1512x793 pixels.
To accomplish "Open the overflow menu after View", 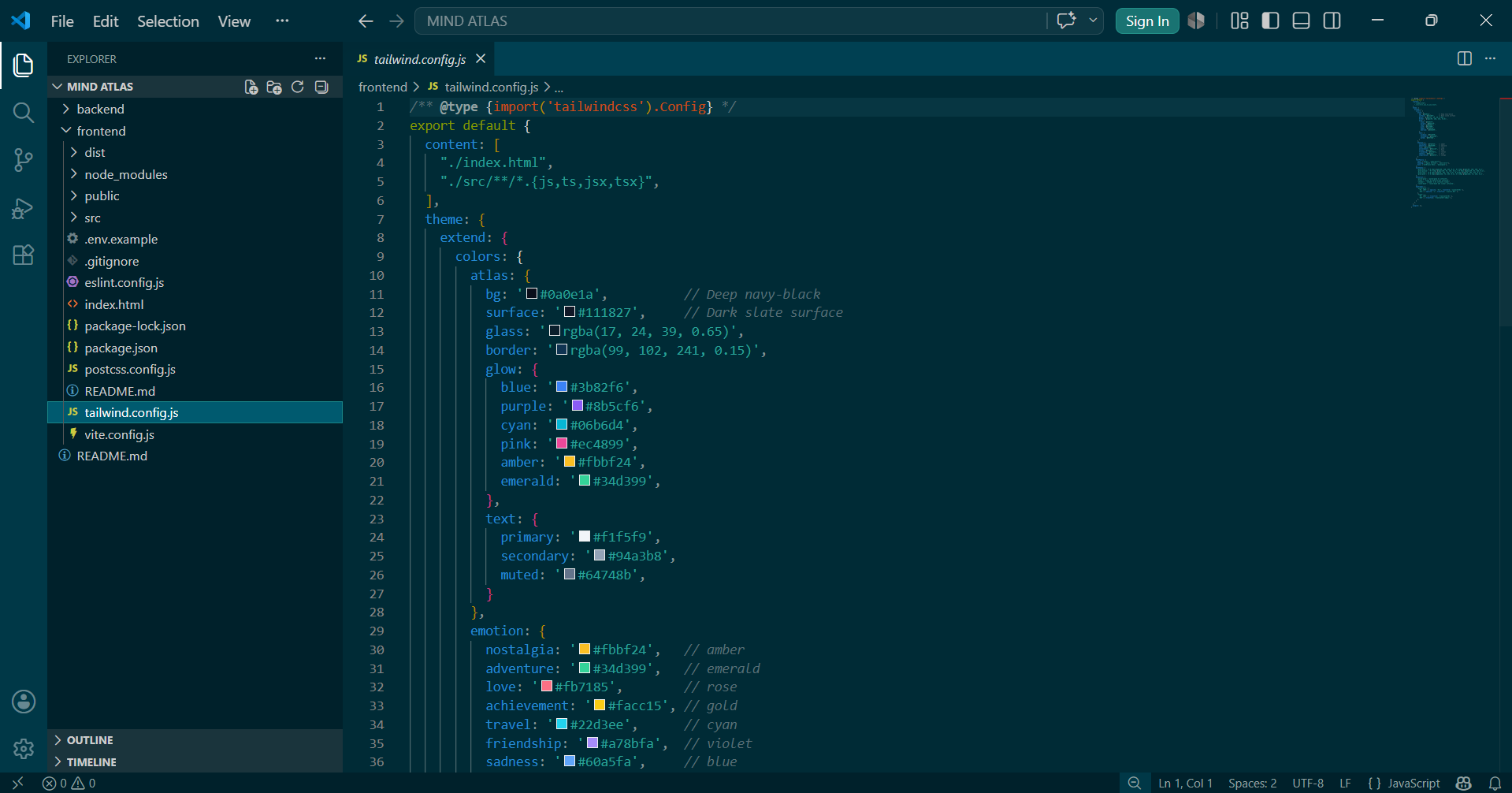I will click(x=282, y=21).
